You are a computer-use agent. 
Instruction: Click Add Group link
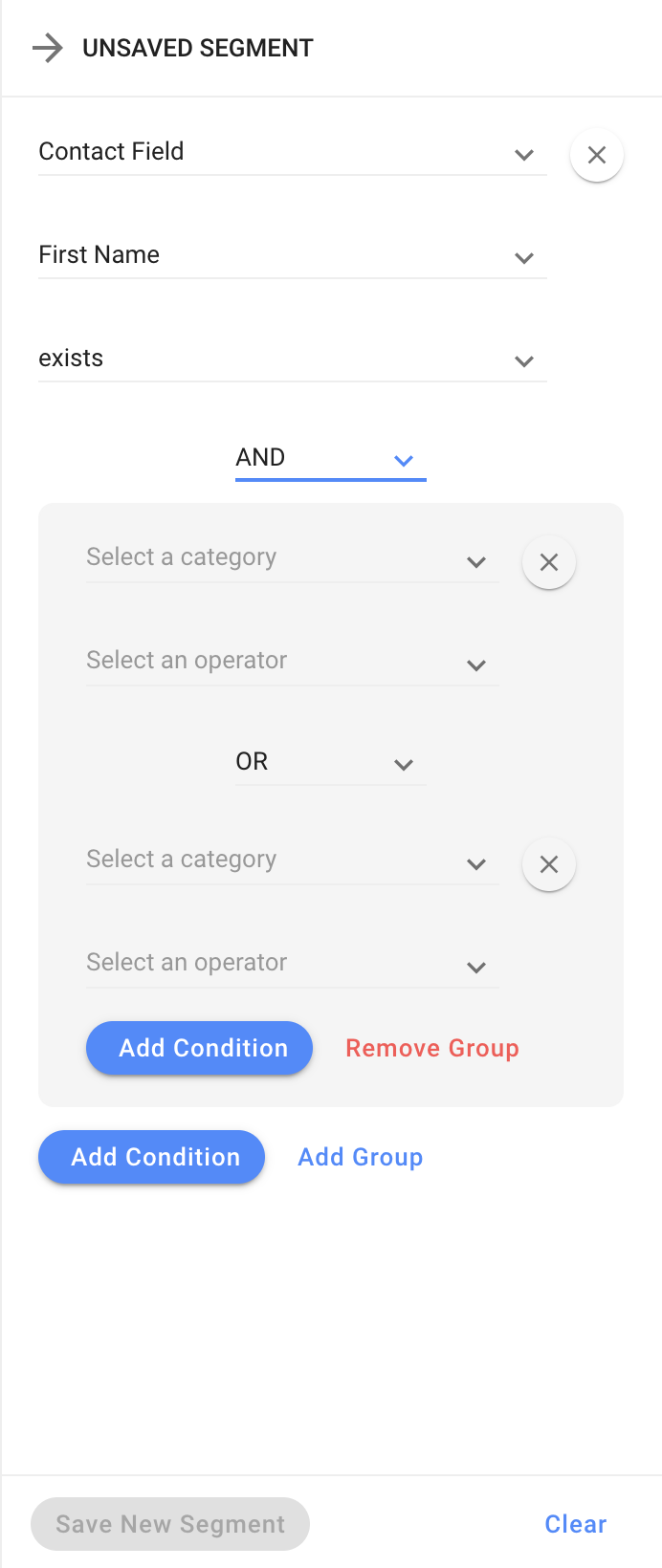360,1157
